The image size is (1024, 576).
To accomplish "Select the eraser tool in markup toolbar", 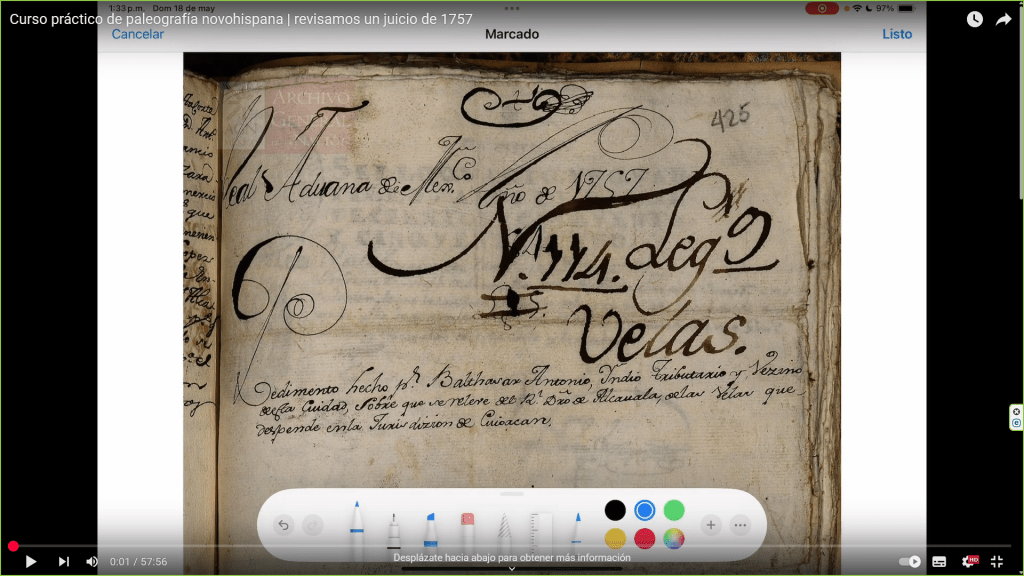I will 466,528.
